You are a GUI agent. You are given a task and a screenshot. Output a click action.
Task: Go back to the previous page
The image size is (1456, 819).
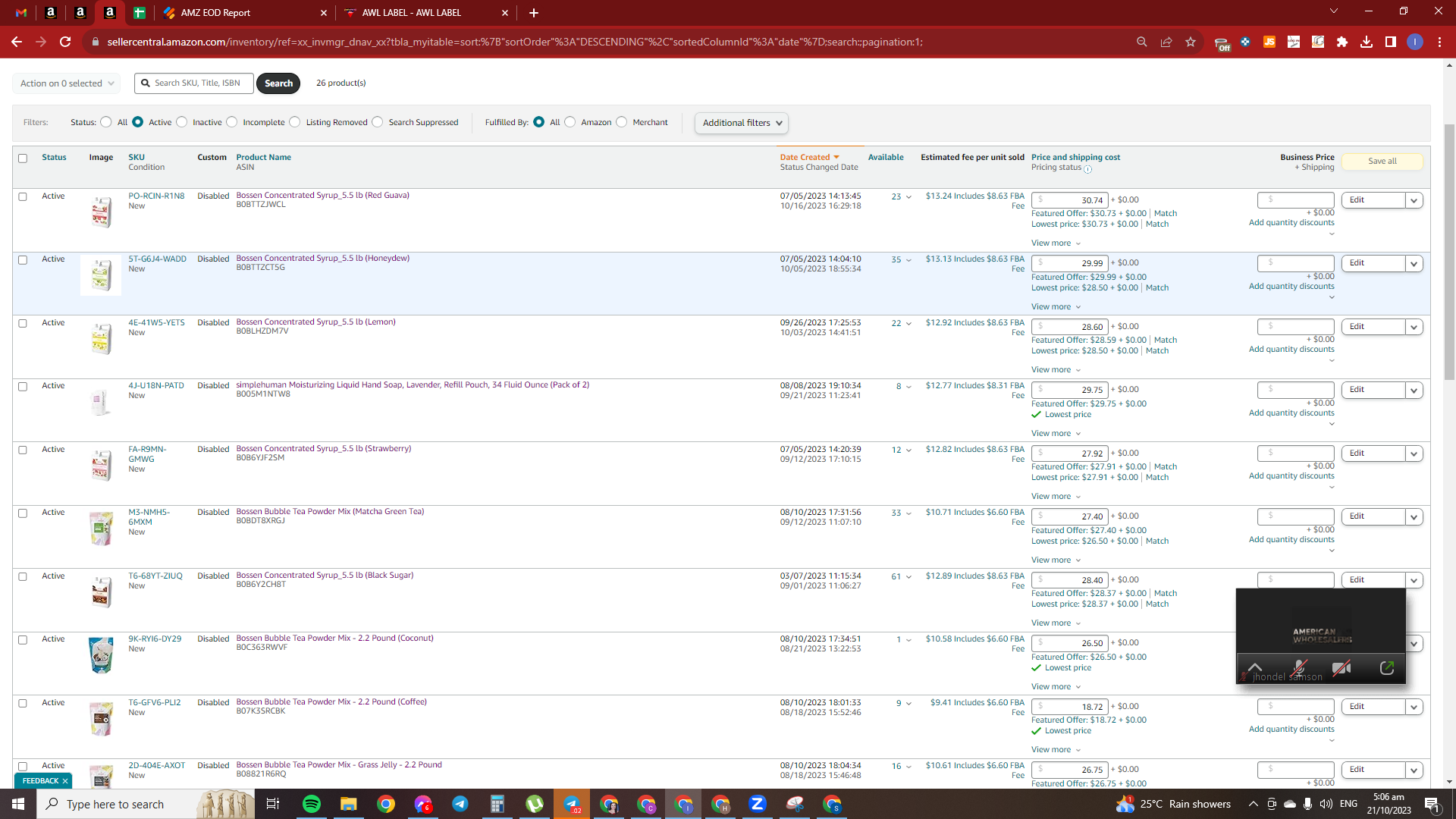coord(17,42)
